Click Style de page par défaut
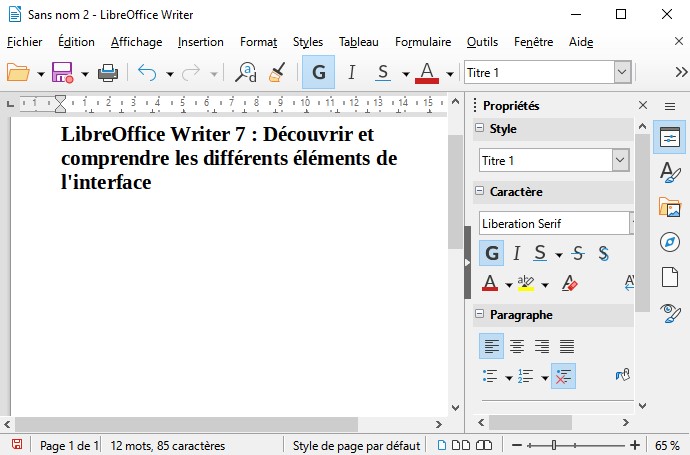This screenshot has width=690, height=455. point(356,446)
